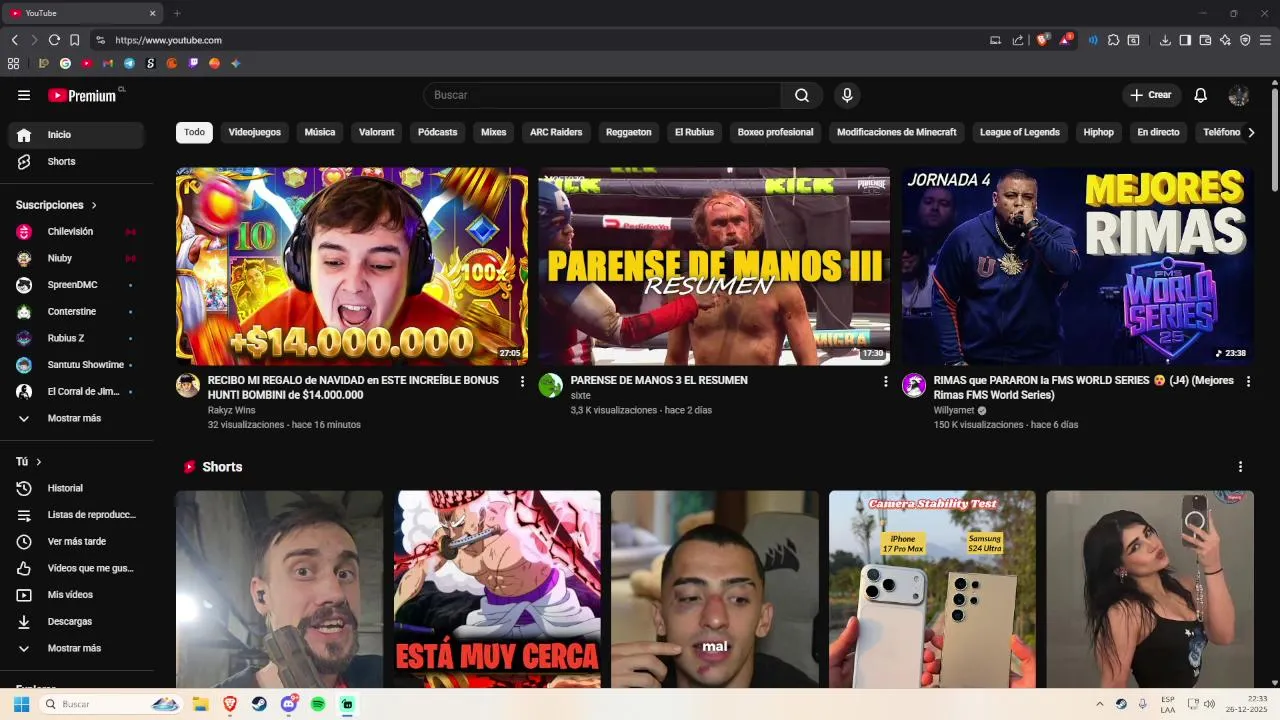
Task: Select the Reggaeton filter chip
Action: pyautogui.click(x=628, y=132)
